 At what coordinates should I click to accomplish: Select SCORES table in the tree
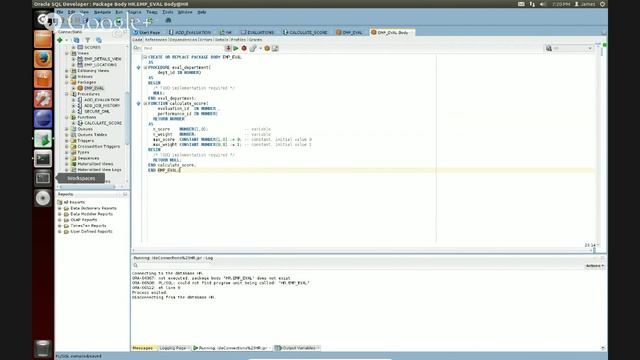click(x=92, y=47)
